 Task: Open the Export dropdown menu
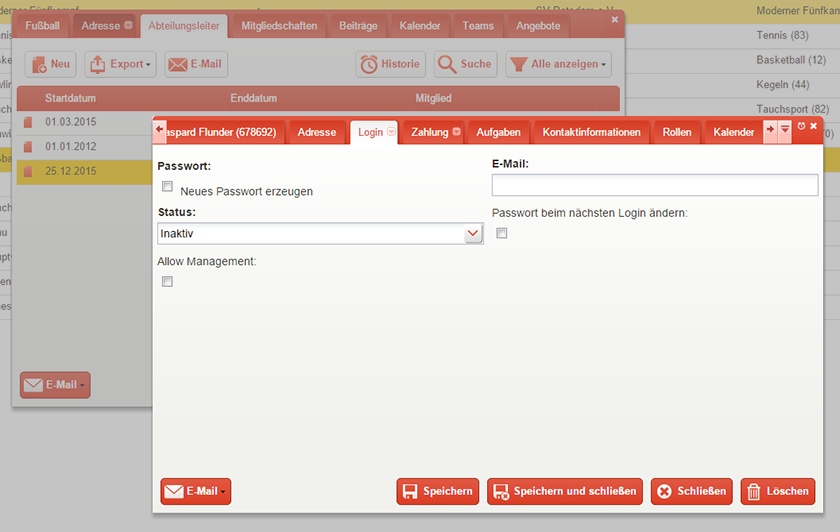(x=120, y=64)
